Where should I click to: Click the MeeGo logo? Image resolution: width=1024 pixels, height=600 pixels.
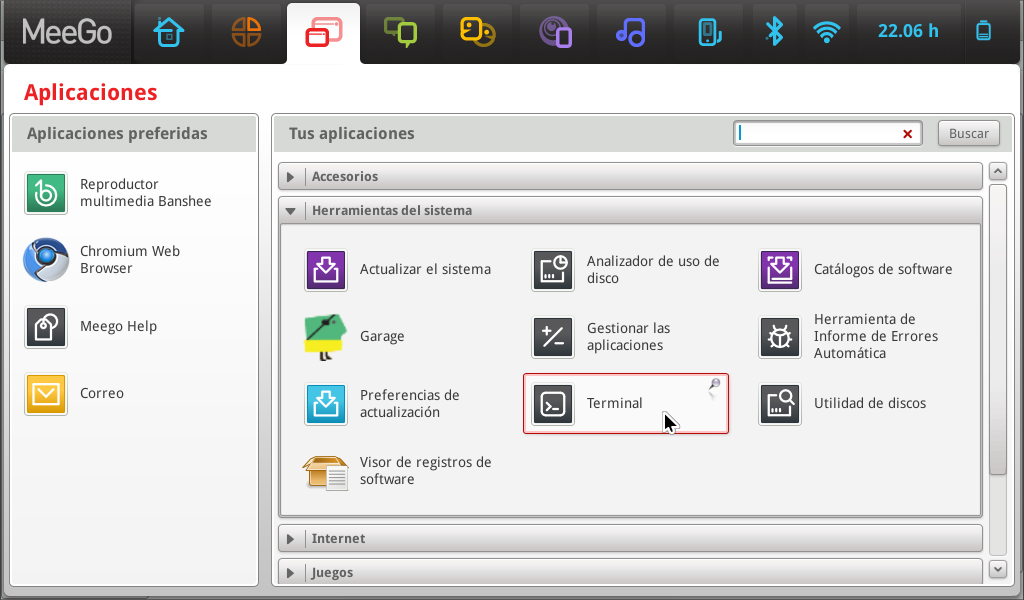pyautogui.click(x=67, y=32)
